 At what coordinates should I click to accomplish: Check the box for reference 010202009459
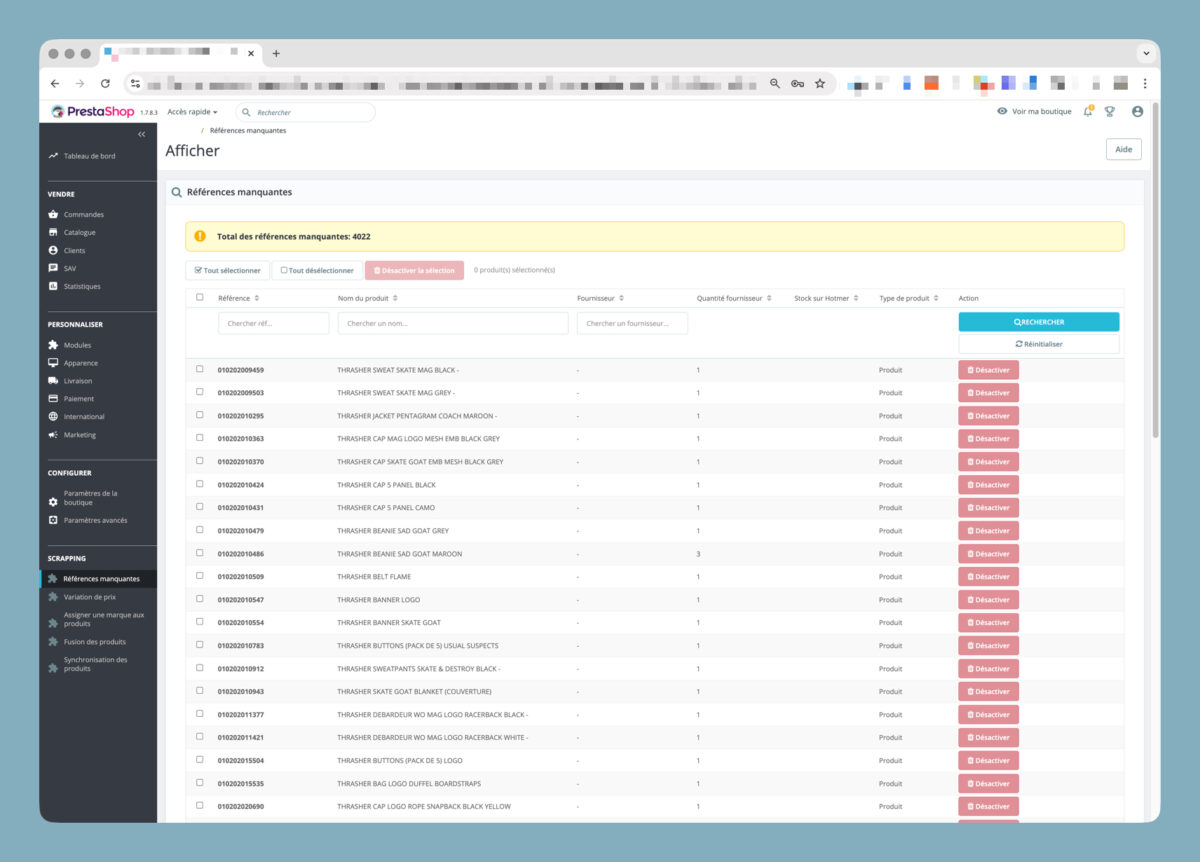pos(200,369)
